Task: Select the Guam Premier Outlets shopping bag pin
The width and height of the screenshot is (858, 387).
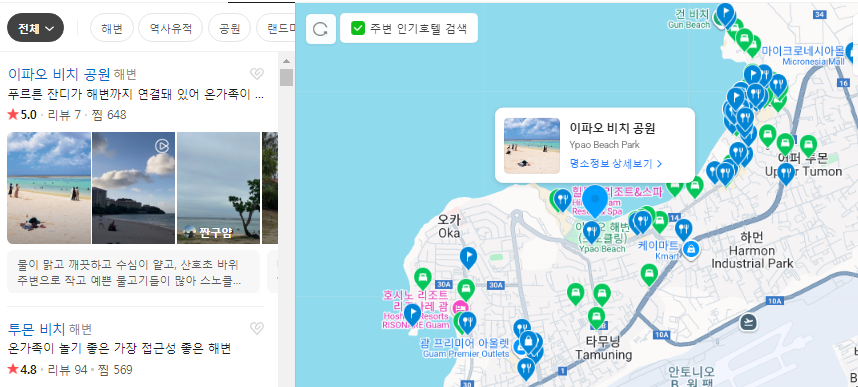Action: coord(528,342)
